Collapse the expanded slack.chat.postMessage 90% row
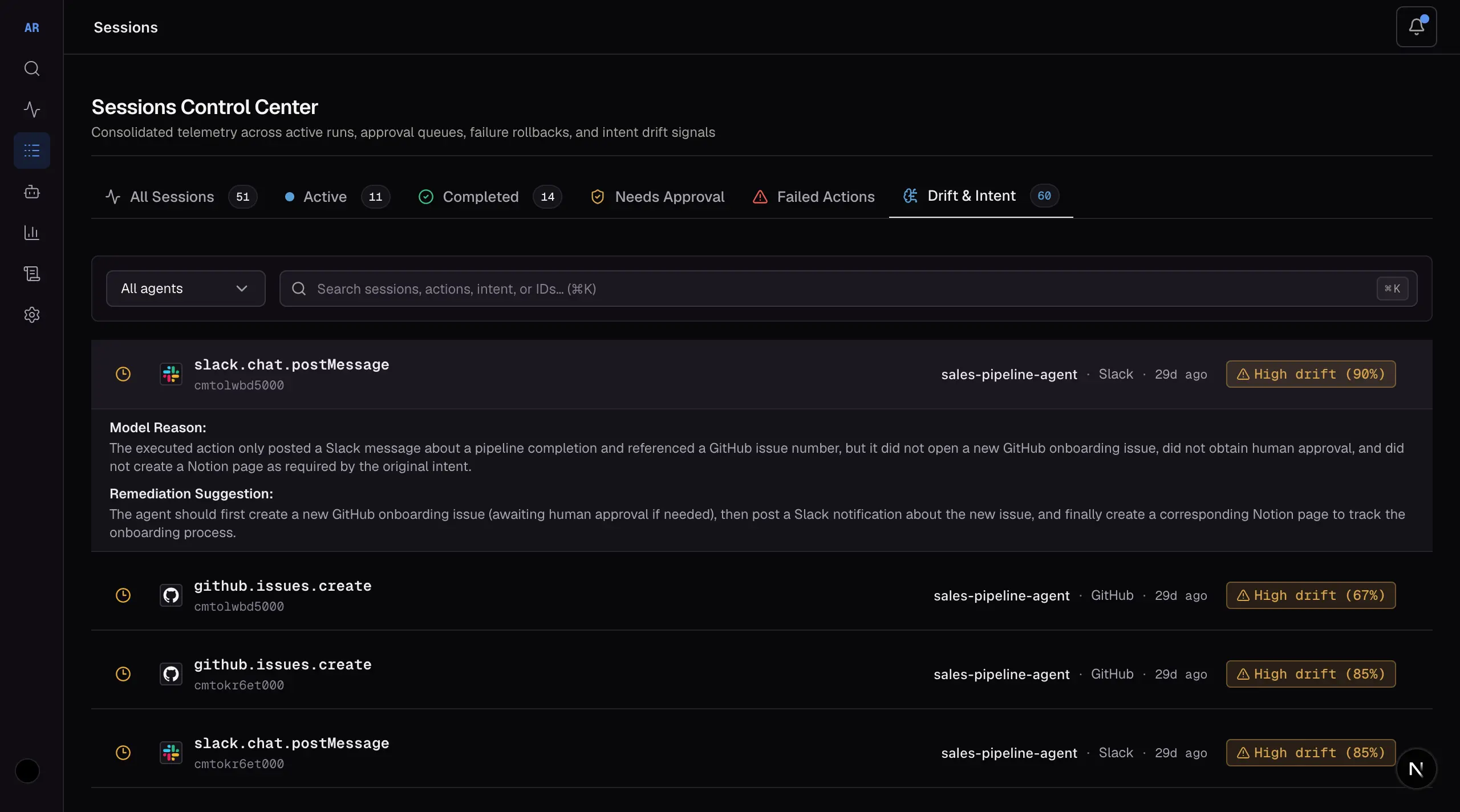Viewport: 1460px width, 812px height. pos(761,374)
